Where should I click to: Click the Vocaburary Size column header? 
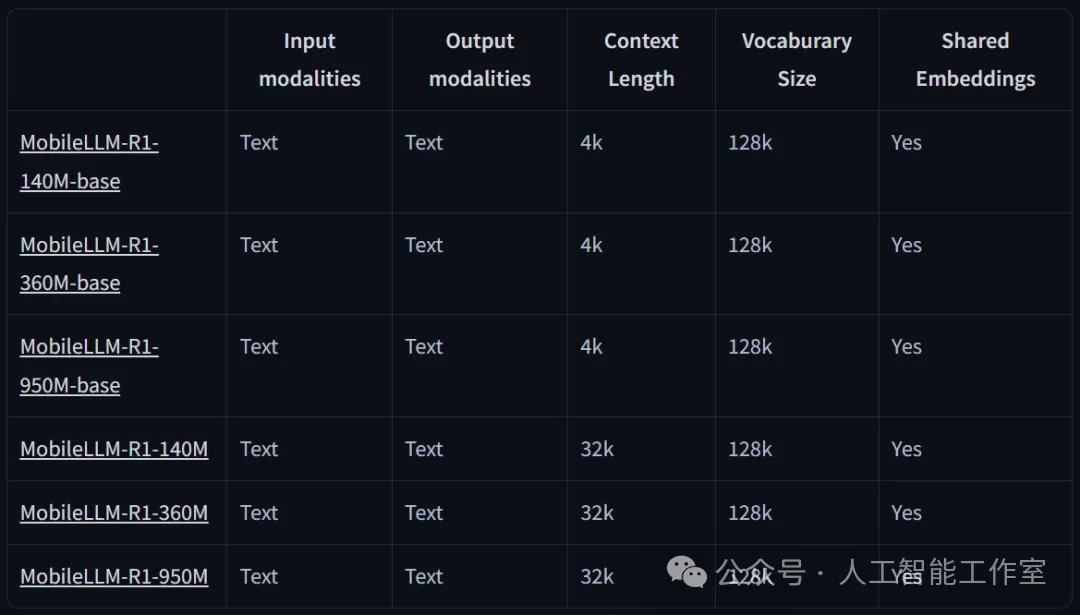pos(797,60)
